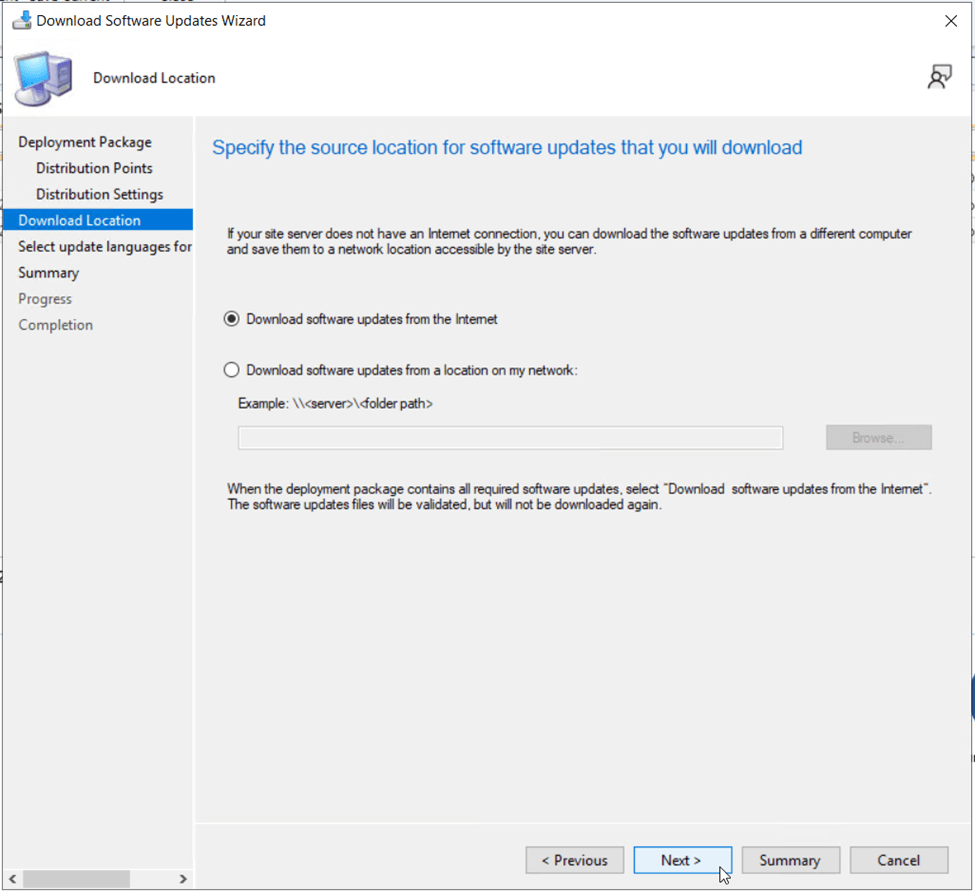The height and width of the screenshot is (892, 975).
Task: Cancel the wizard
Action: pos(898,860)
